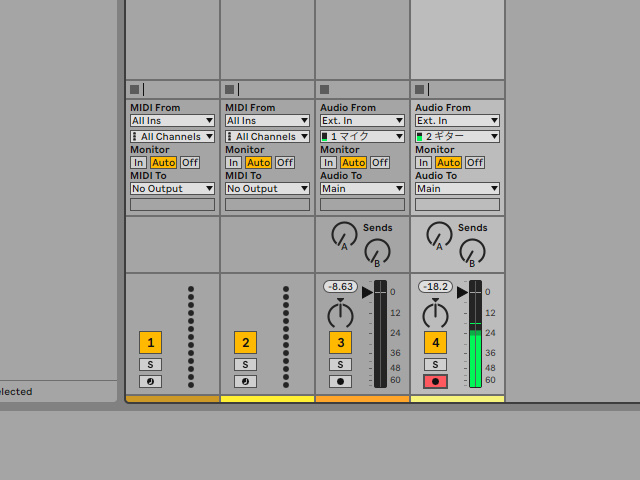The height and width of the screenshot is (480, 640).
Task: Solo track 4 with the S button
Action: (x=435, y=364)
